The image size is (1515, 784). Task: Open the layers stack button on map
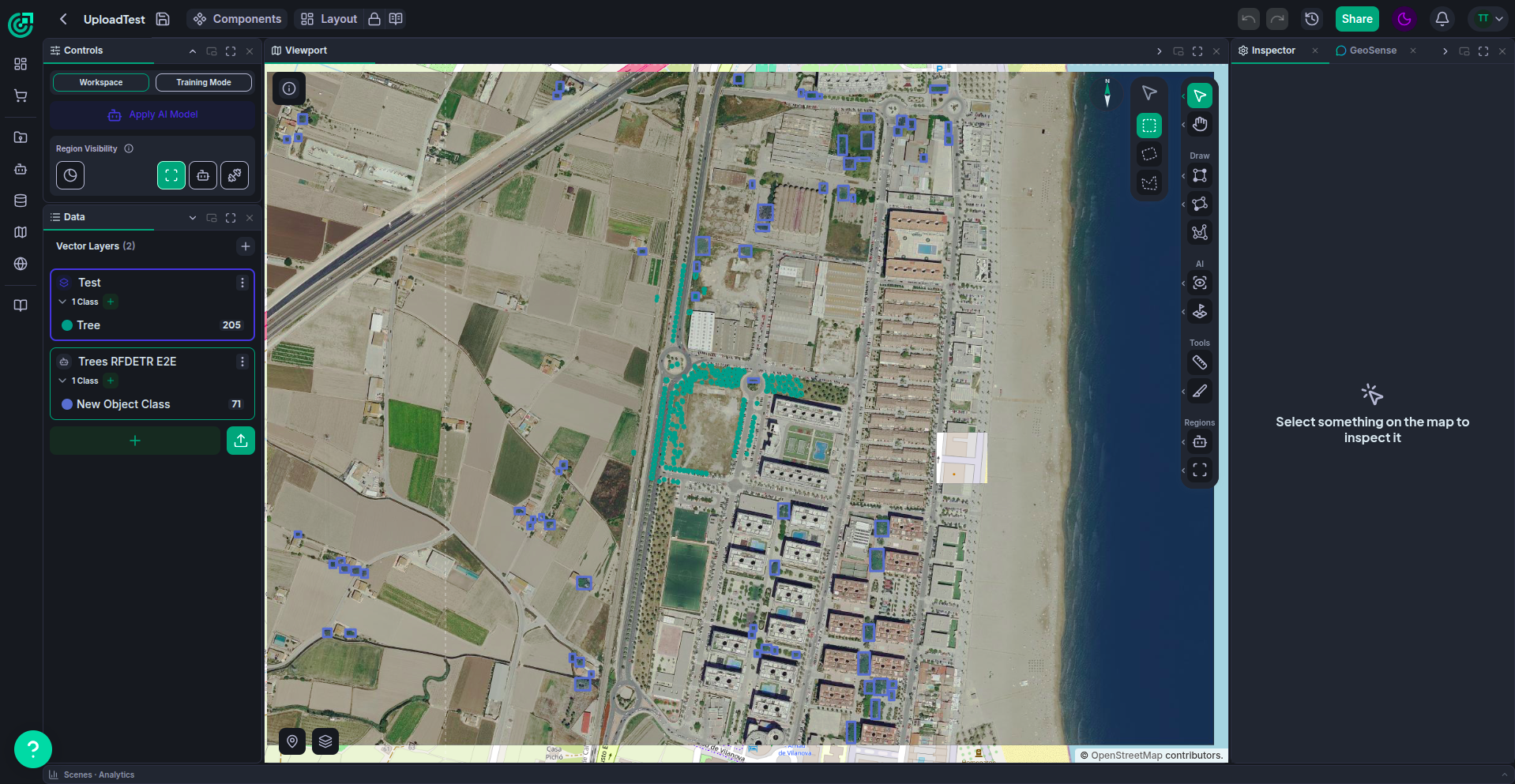tap(325, 741)
